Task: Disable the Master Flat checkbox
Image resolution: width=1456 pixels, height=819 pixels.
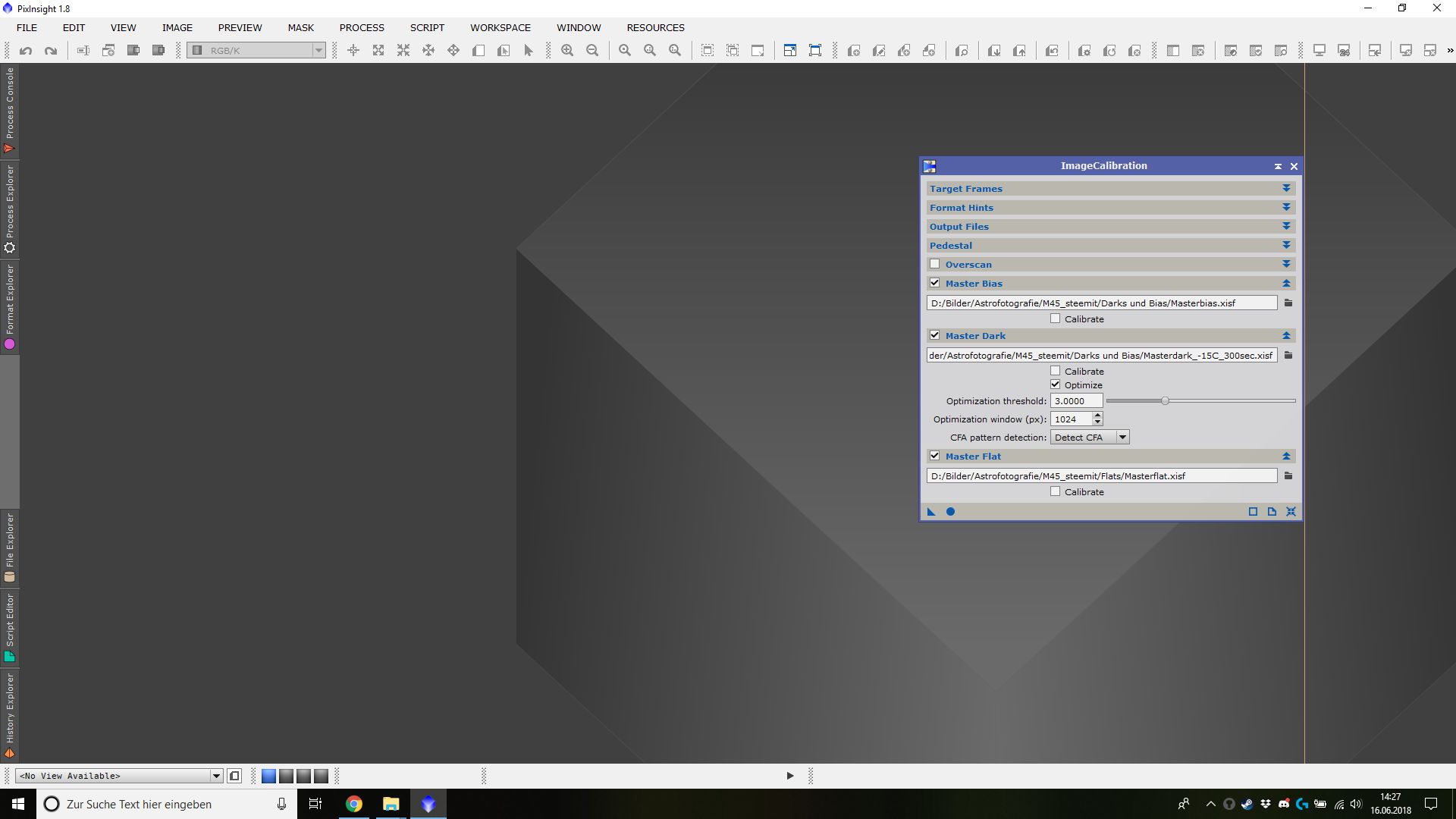Action: click(934, 456)
